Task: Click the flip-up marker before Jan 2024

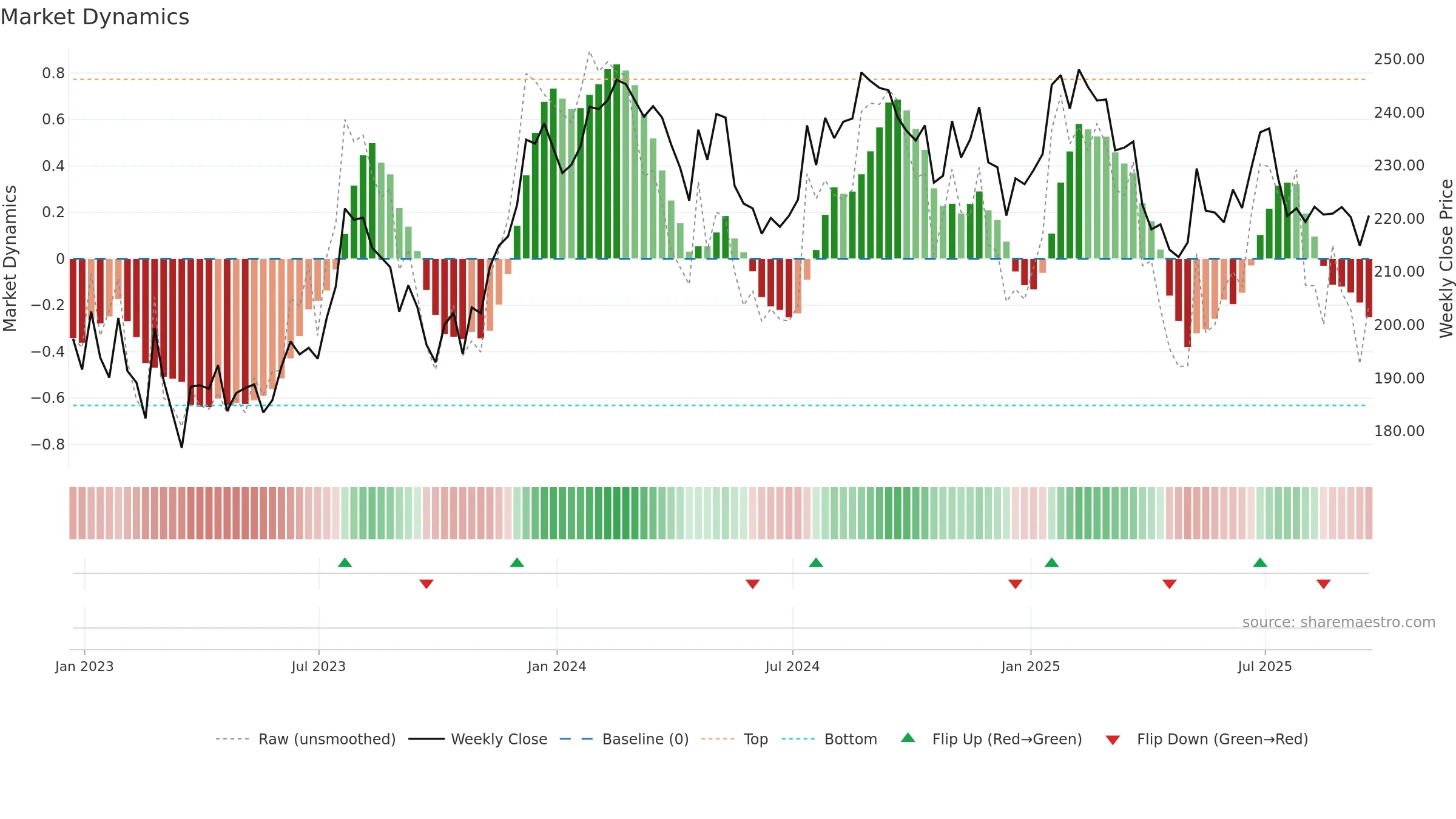Action: [517, 562]
